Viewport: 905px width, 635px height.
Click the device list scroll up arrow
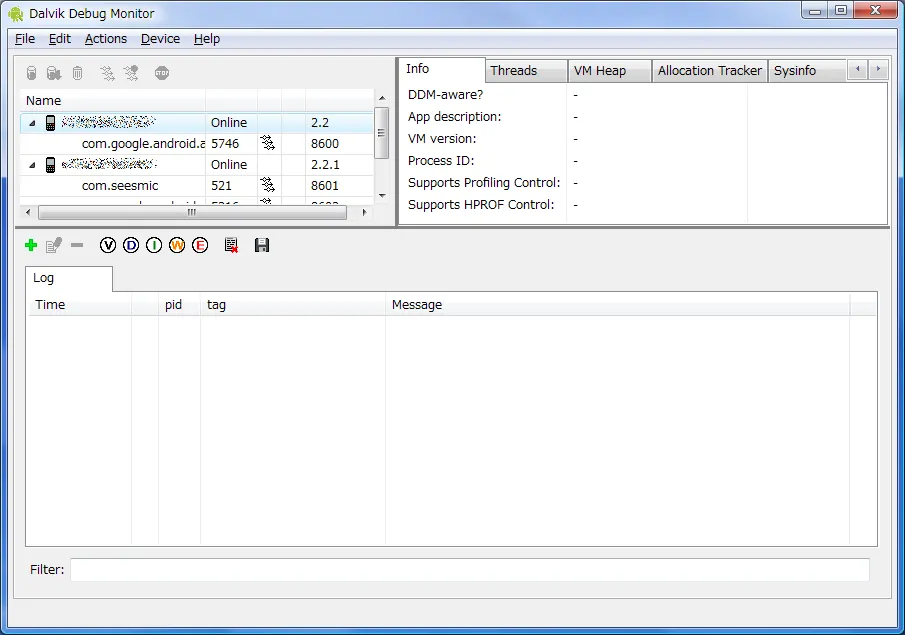pyautogui.click(x=382, y=98)
